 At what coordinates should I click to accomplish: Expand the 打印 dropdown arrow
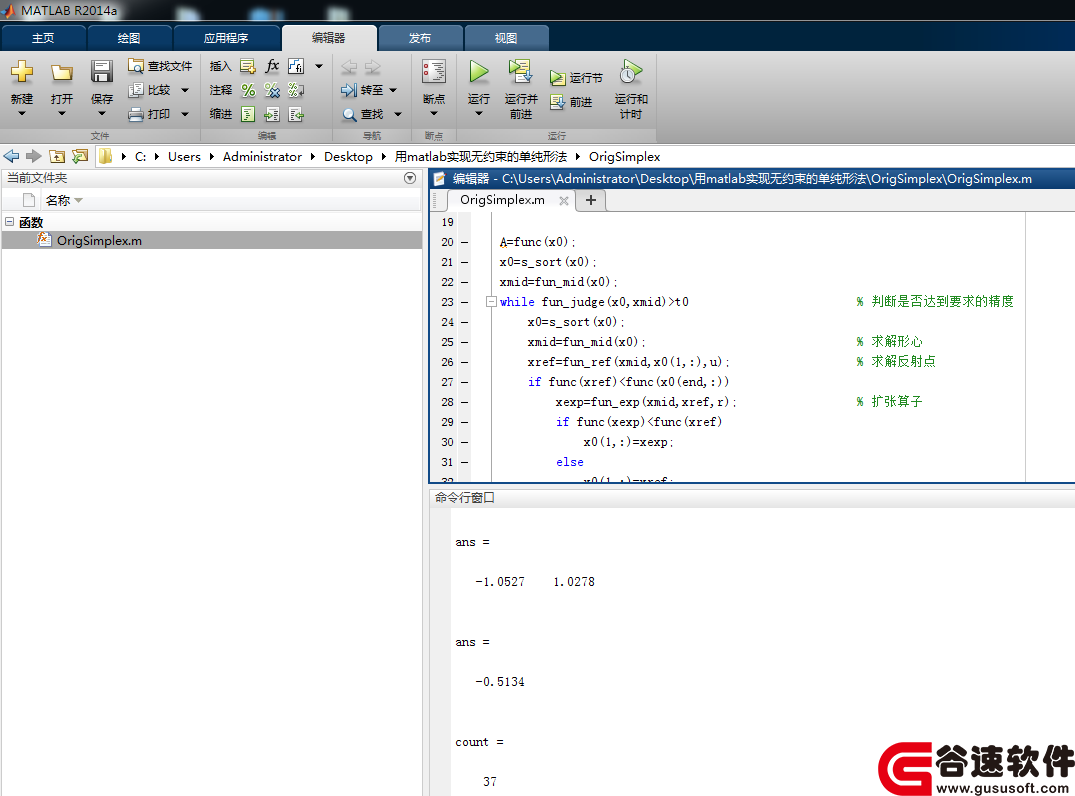click(184, 114)
